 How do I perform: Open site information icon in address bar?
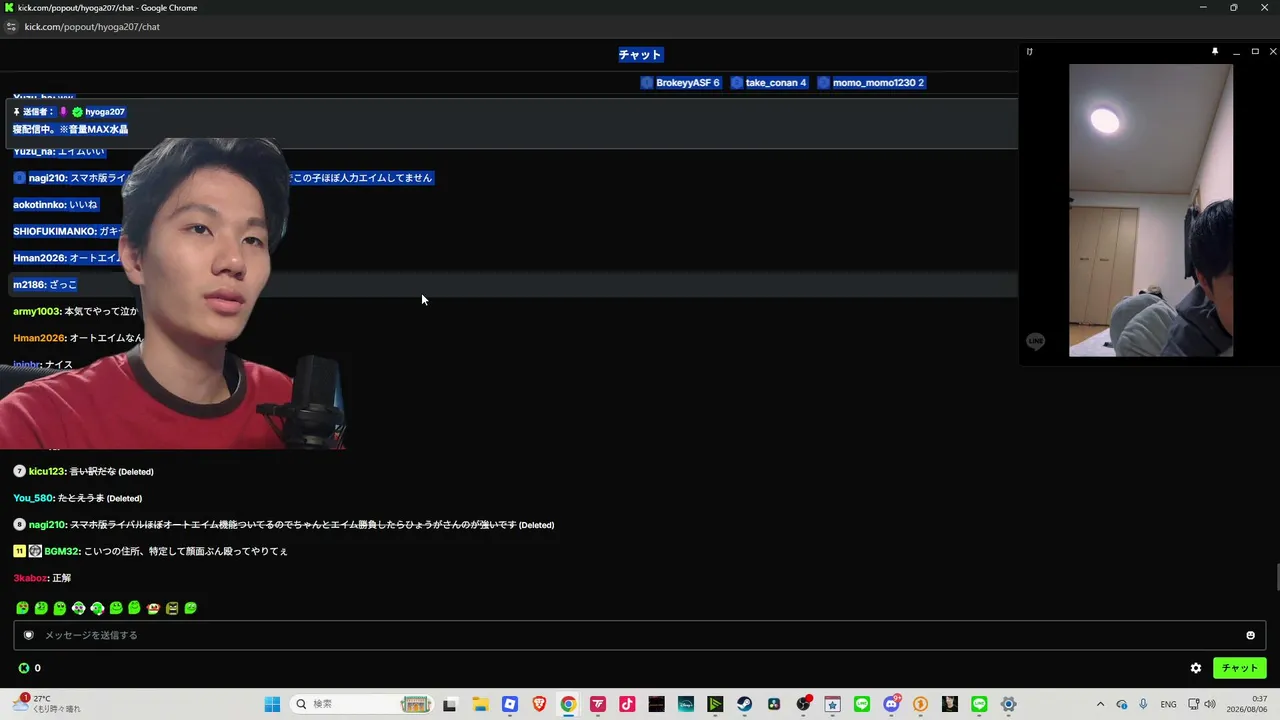tap(11, 27)
